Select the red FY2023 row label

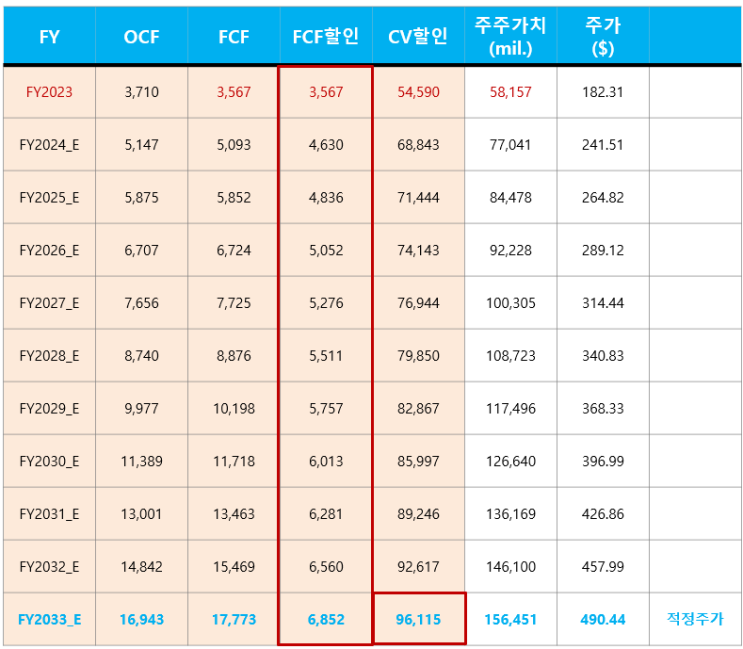point(49,92)
